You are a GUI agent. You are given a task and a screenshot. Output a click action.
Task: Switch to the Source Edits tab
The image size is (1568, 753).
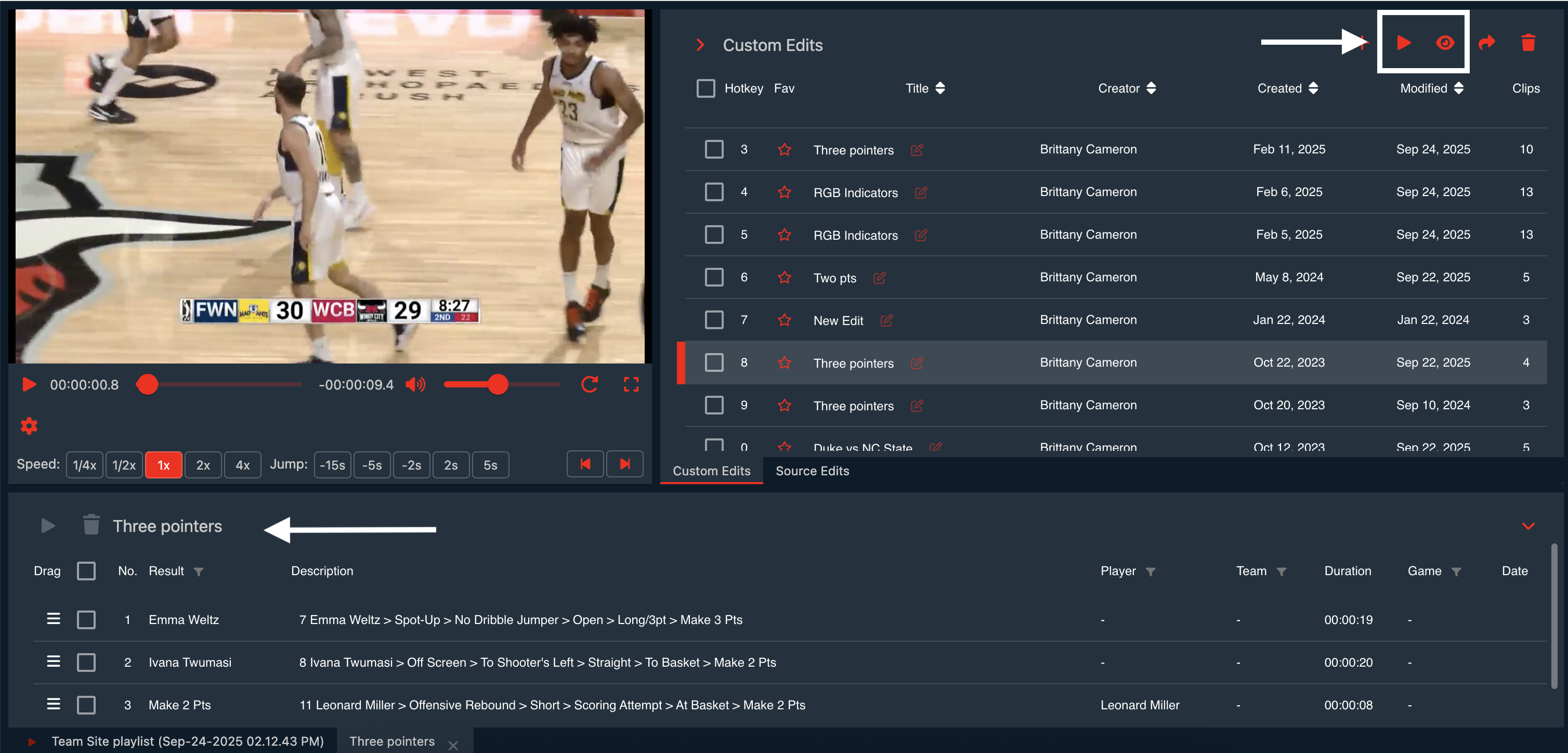tap(812, 471)
